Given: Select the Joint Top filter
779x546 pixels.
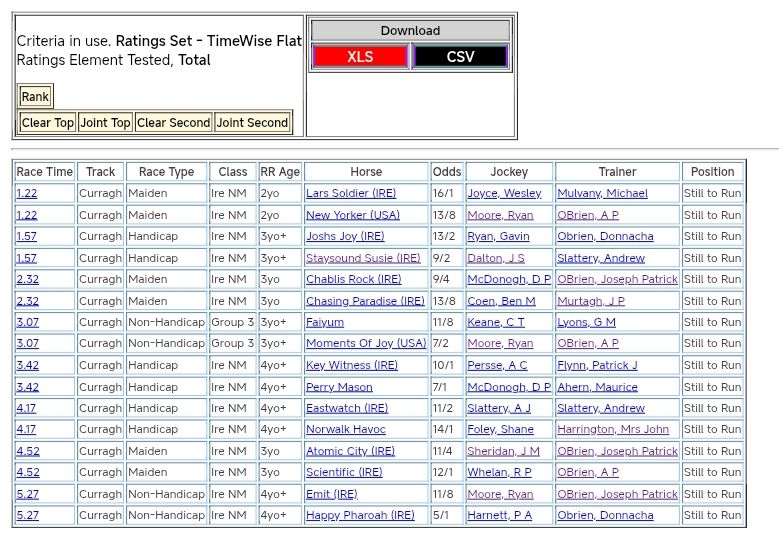Looking at the screenshot, I should pos(106,123).
